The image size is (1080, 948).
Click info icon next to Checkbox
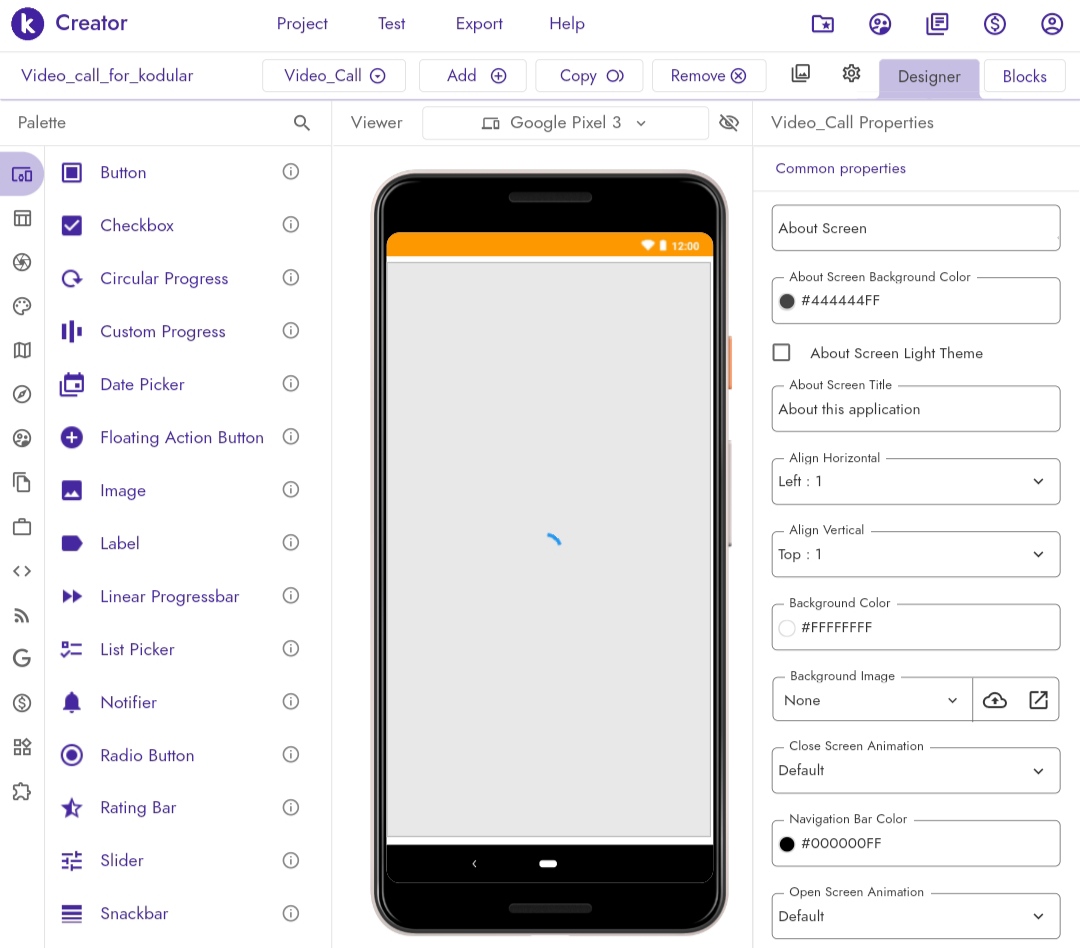291,225
